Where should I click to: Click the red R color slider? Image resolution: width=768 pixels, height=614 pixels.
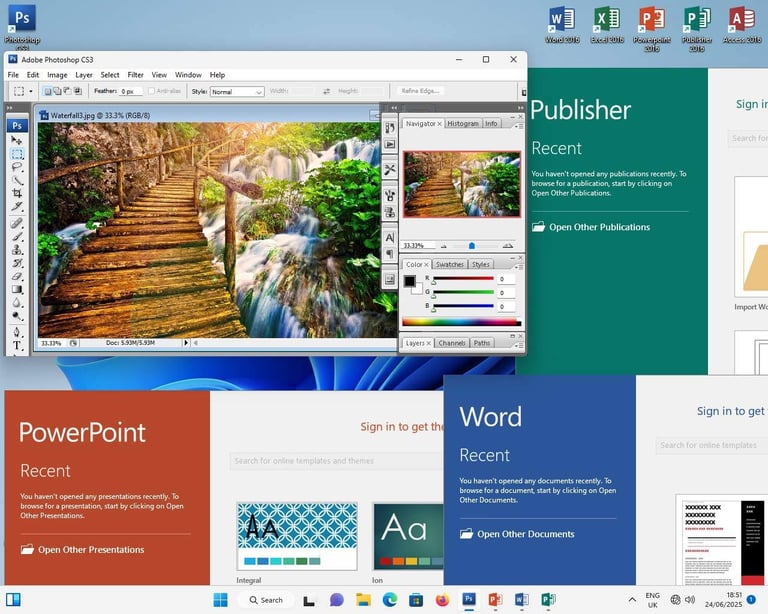[463, 279]
